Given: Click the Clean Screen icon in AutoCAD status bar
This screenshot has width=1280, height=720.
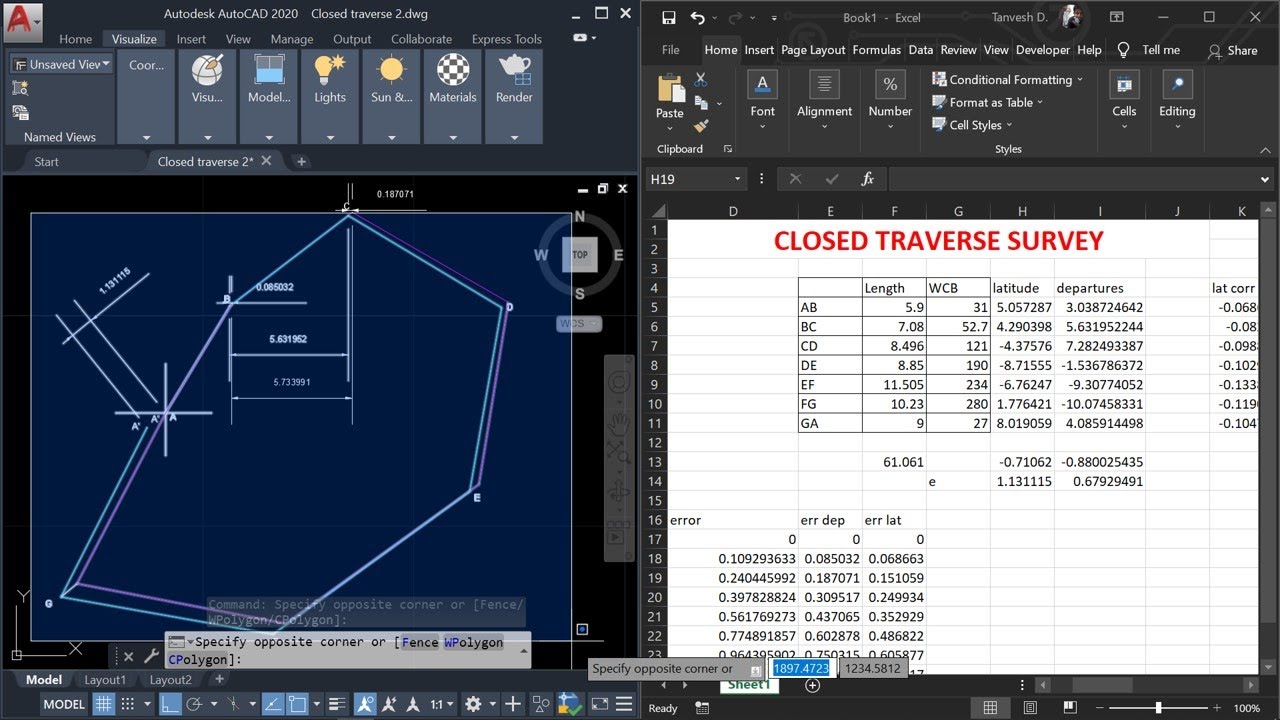Looking at the screenshot, I should point(600,704).
